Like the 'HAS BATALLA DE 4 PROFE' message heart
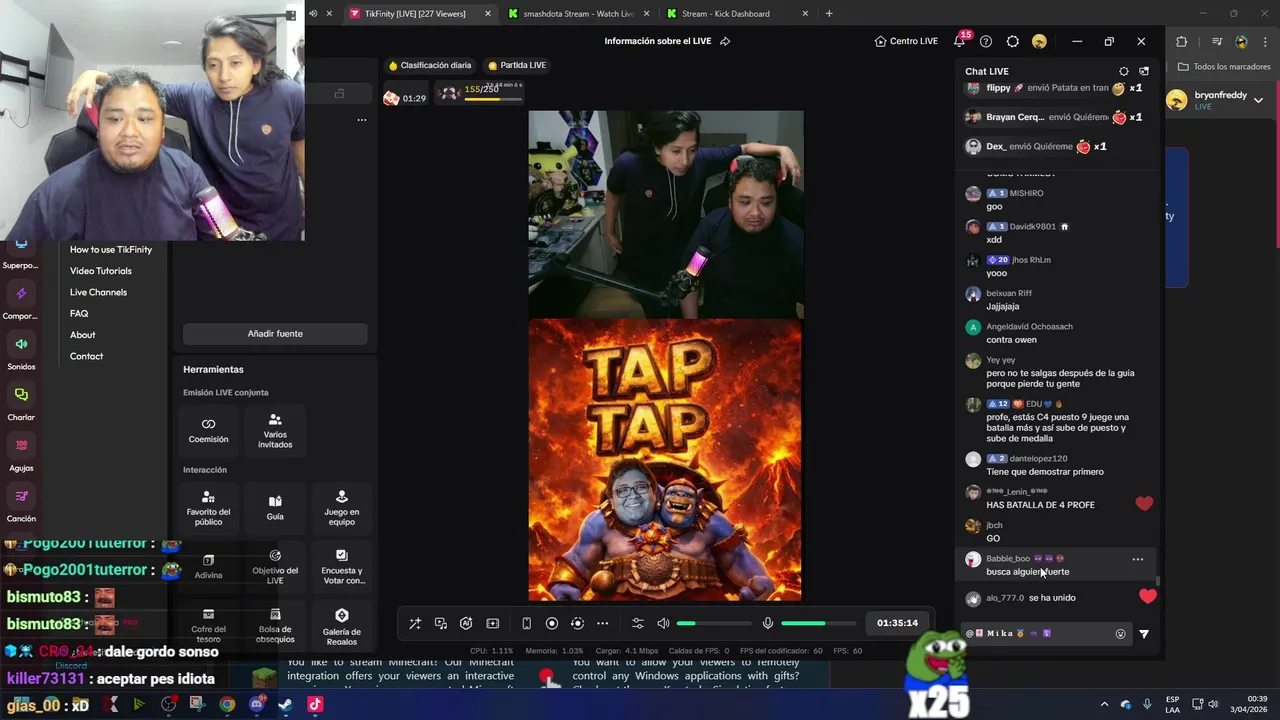Screen dimensions: 1280x720 (x=1144, y=504)
